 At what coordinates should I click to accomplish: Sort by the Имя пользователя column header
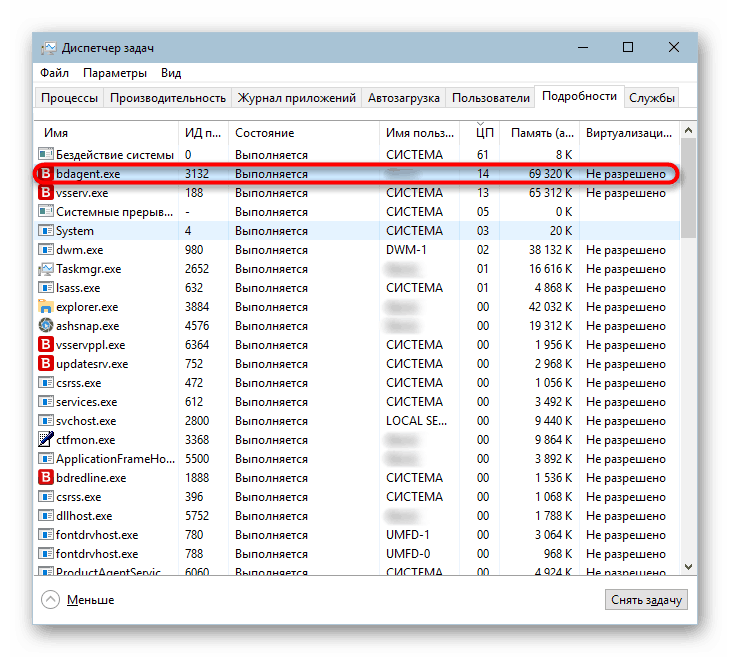(420, 133)
